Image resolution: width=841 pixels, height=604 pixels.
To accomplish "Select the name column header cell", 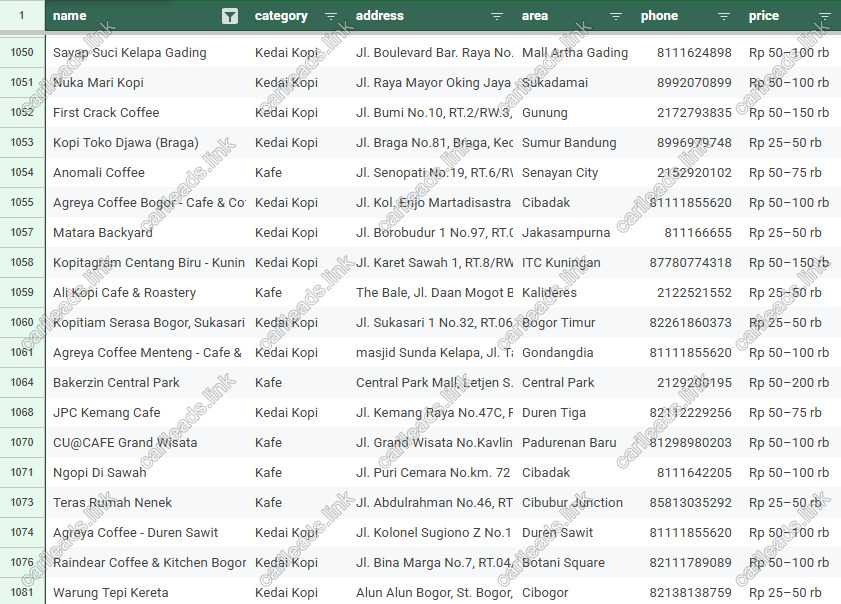I will point(146,16).
